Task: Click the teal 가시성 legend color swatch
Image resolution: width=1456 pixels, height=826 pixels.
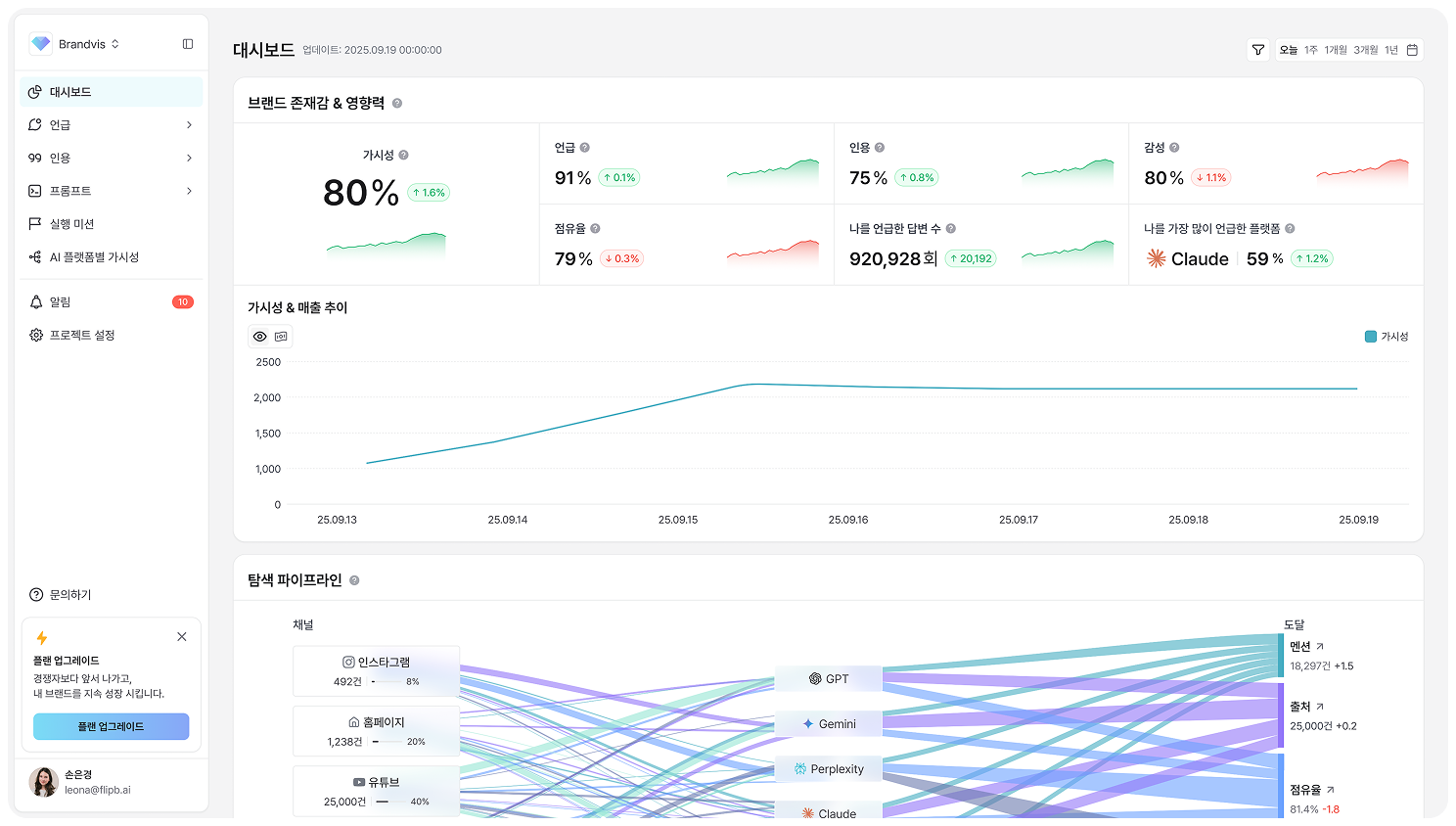Action: [1370, 337]
